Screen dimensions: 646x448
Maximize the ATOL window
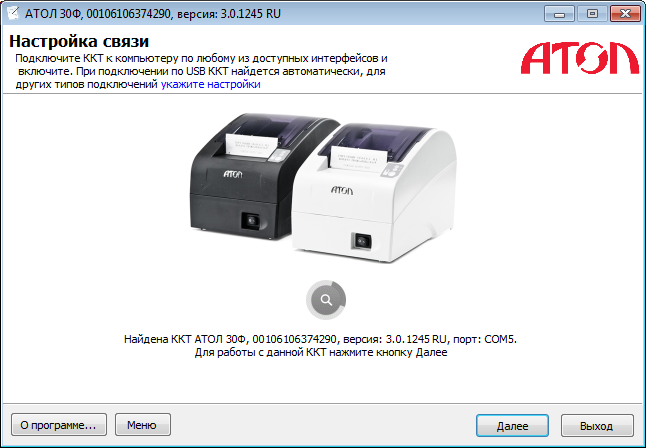click(x=592, y=14)
